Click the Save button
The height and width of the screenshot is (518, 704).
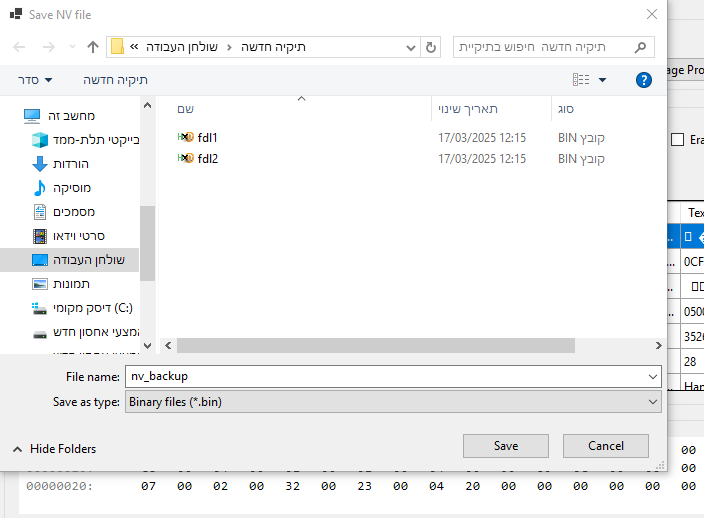point(505,446)
